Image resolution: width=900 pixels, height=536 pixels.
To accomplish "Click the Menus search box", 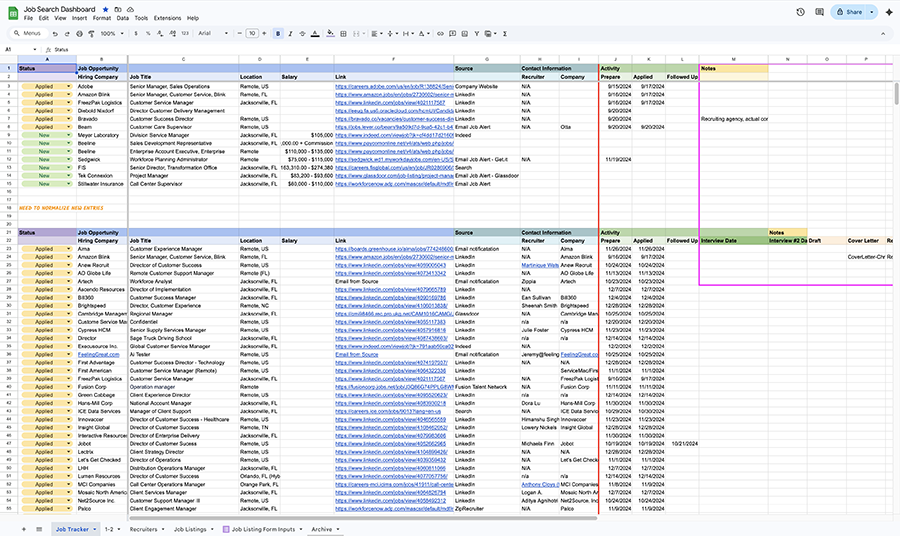I will pos(28,34).
